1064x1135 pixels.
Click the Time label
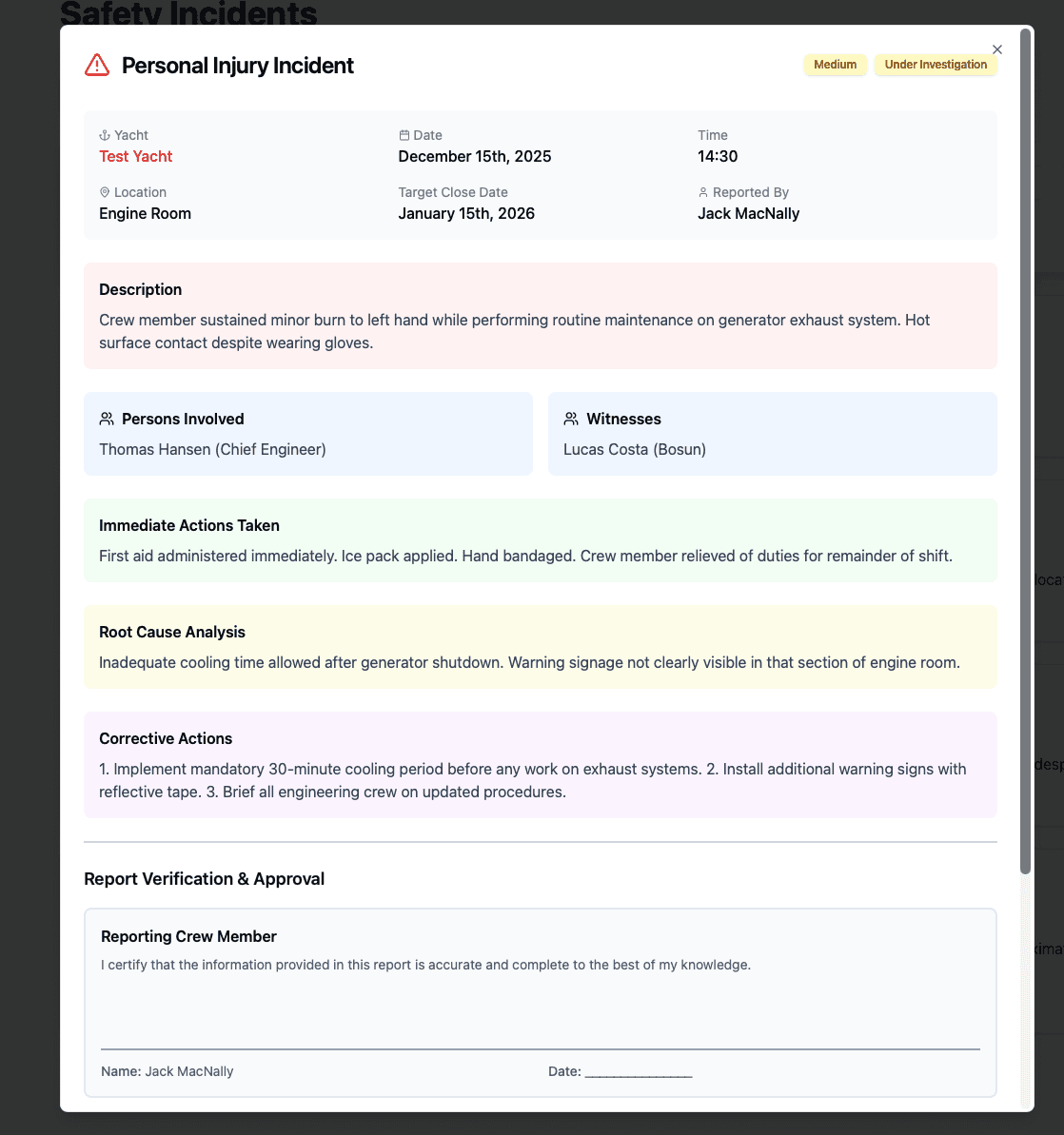click(713, 135)
